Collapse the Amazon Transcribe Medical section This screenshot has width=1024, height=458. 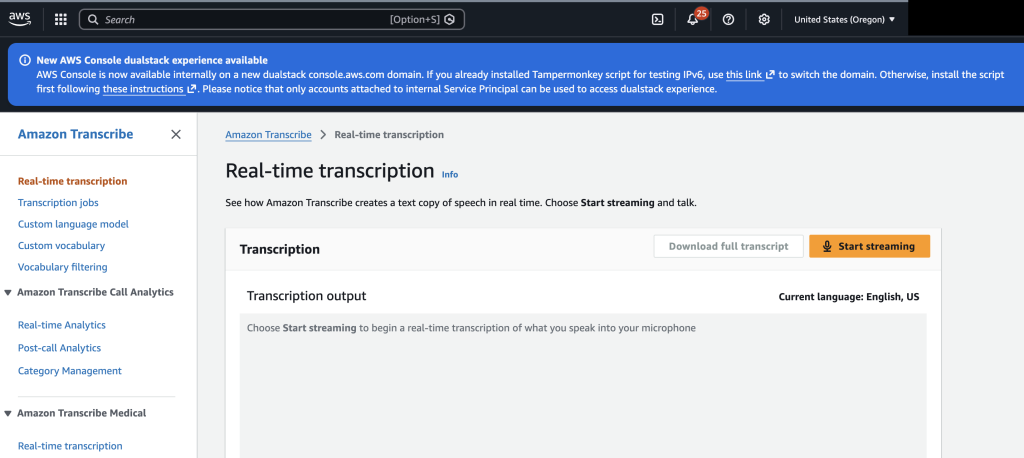pyautogui.click(x=9, y=413)
